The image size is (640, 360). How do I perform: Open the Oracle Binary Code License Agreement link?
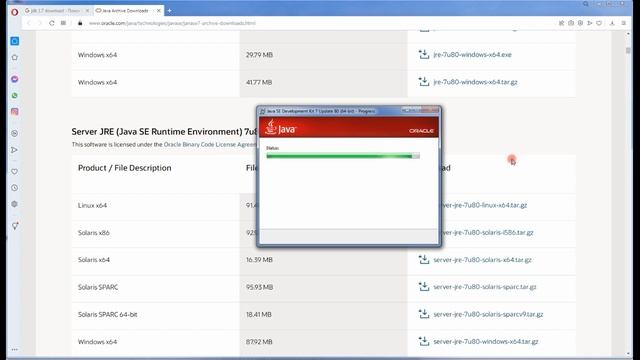[x=209, y=144]
